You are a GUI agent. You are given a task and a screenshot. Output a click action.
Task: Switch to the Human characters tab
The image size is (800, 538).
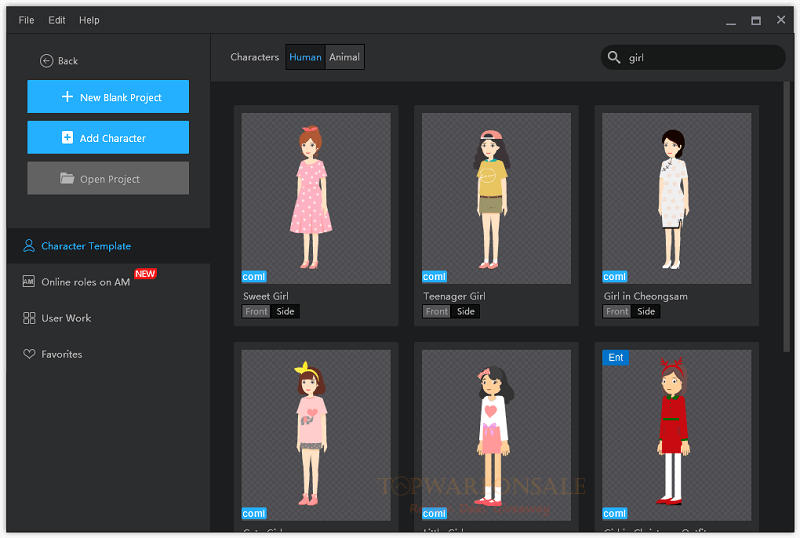click(305, 57)
